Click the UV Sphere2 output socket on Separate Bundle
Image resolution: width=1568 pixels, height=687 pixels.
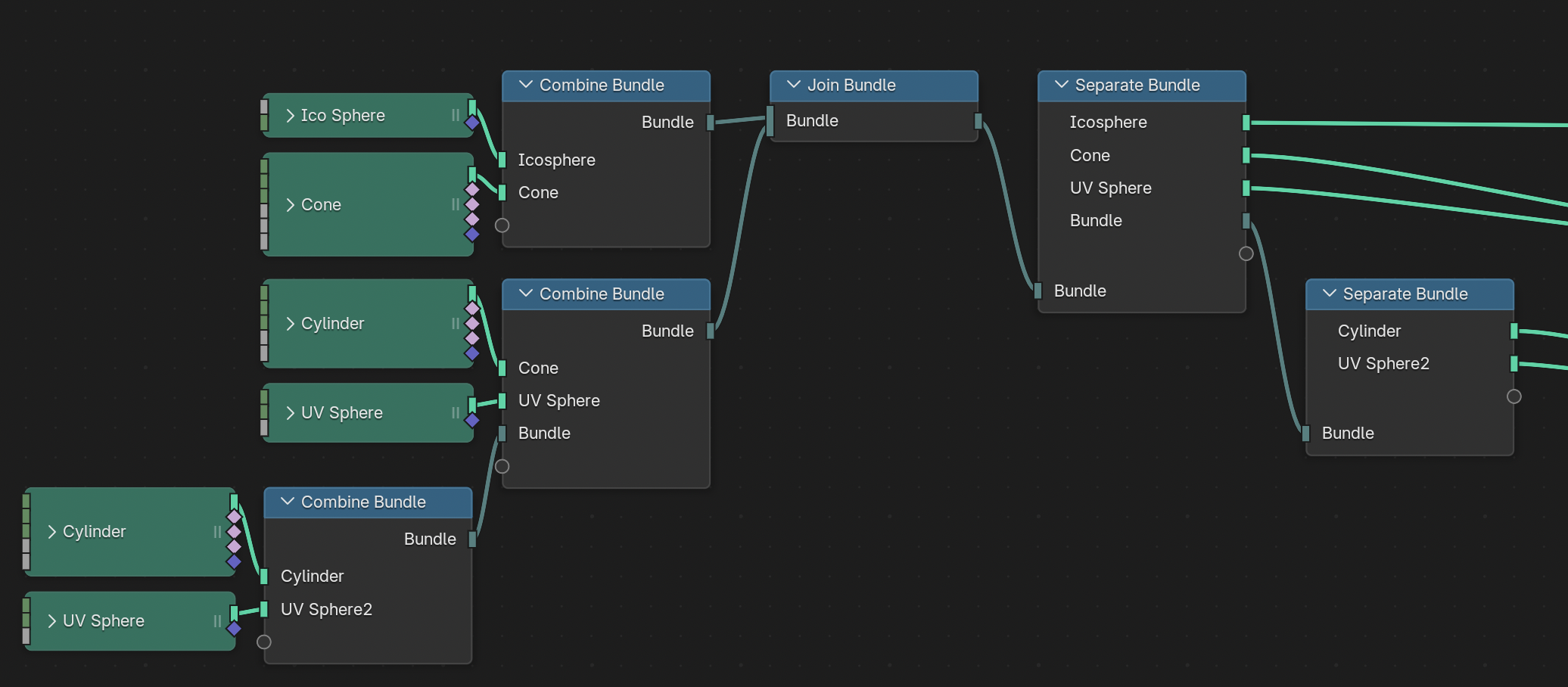click(x=1514, y=364)
